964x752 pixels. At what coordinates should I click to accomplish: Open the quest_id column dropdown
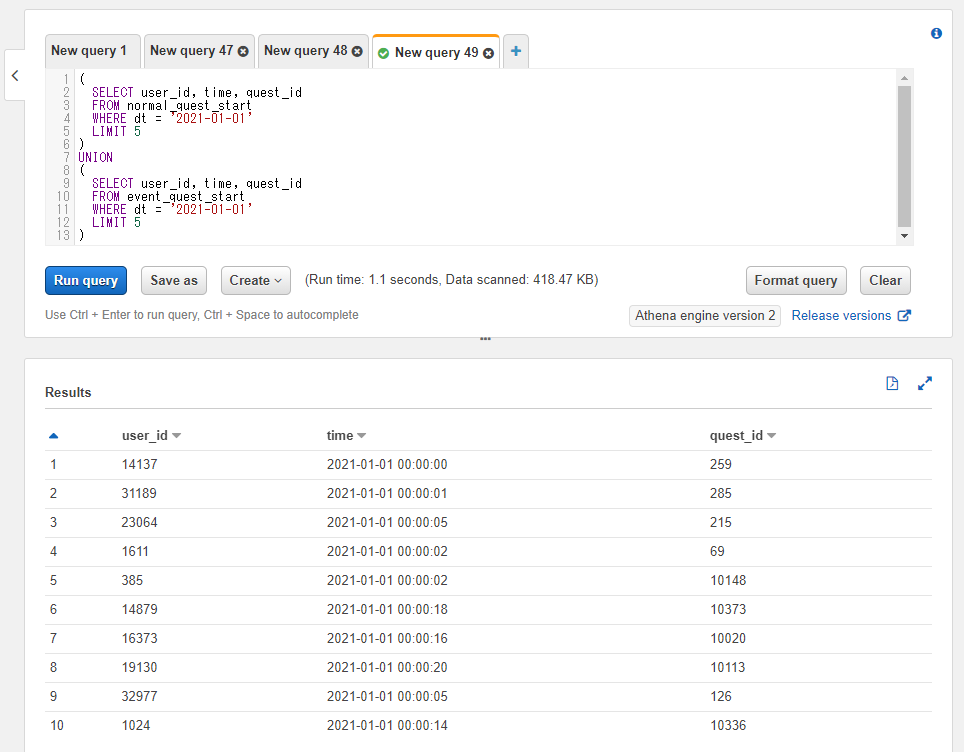click(772, 436)
